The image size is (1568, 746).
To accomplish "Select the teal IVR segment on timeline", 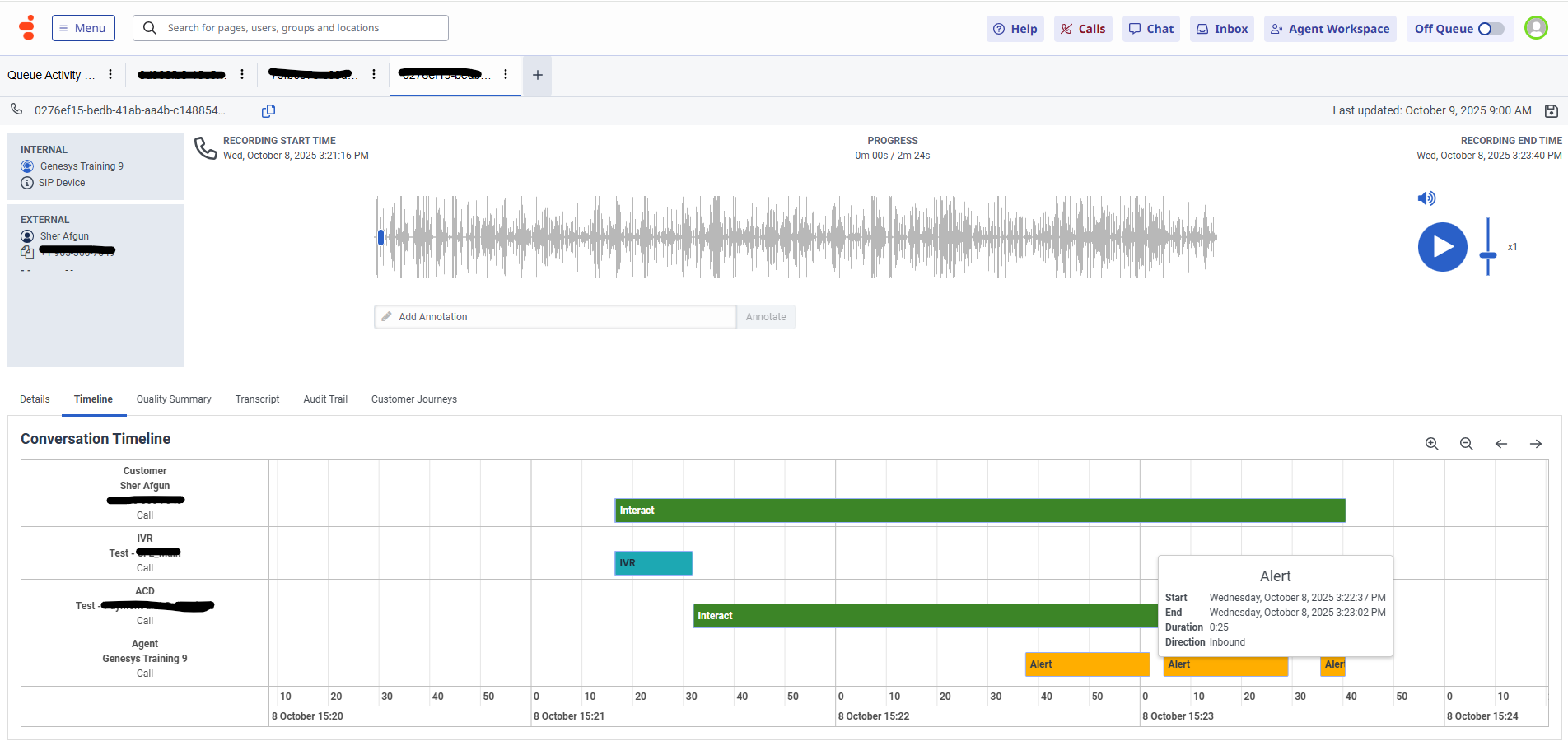I will point(653,563).
